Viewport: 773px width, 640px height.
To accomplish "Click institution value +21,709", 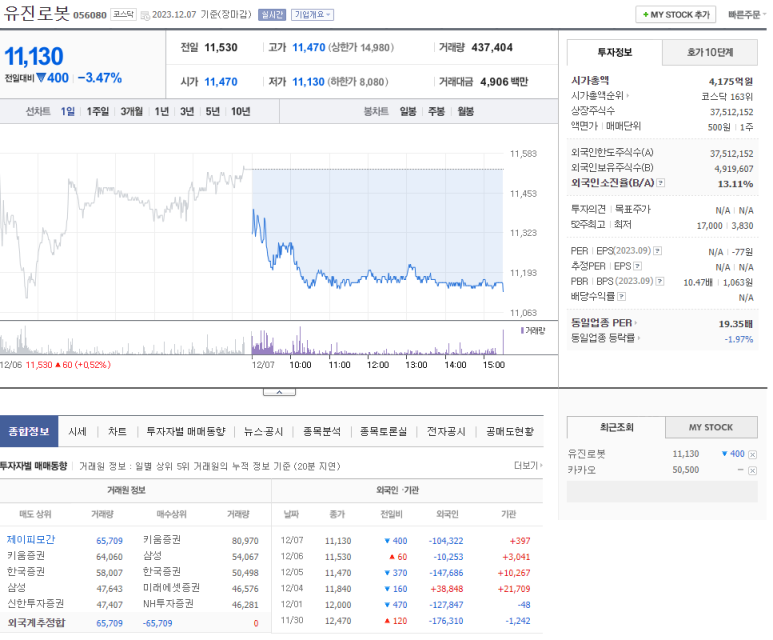I will click(514, 589).
